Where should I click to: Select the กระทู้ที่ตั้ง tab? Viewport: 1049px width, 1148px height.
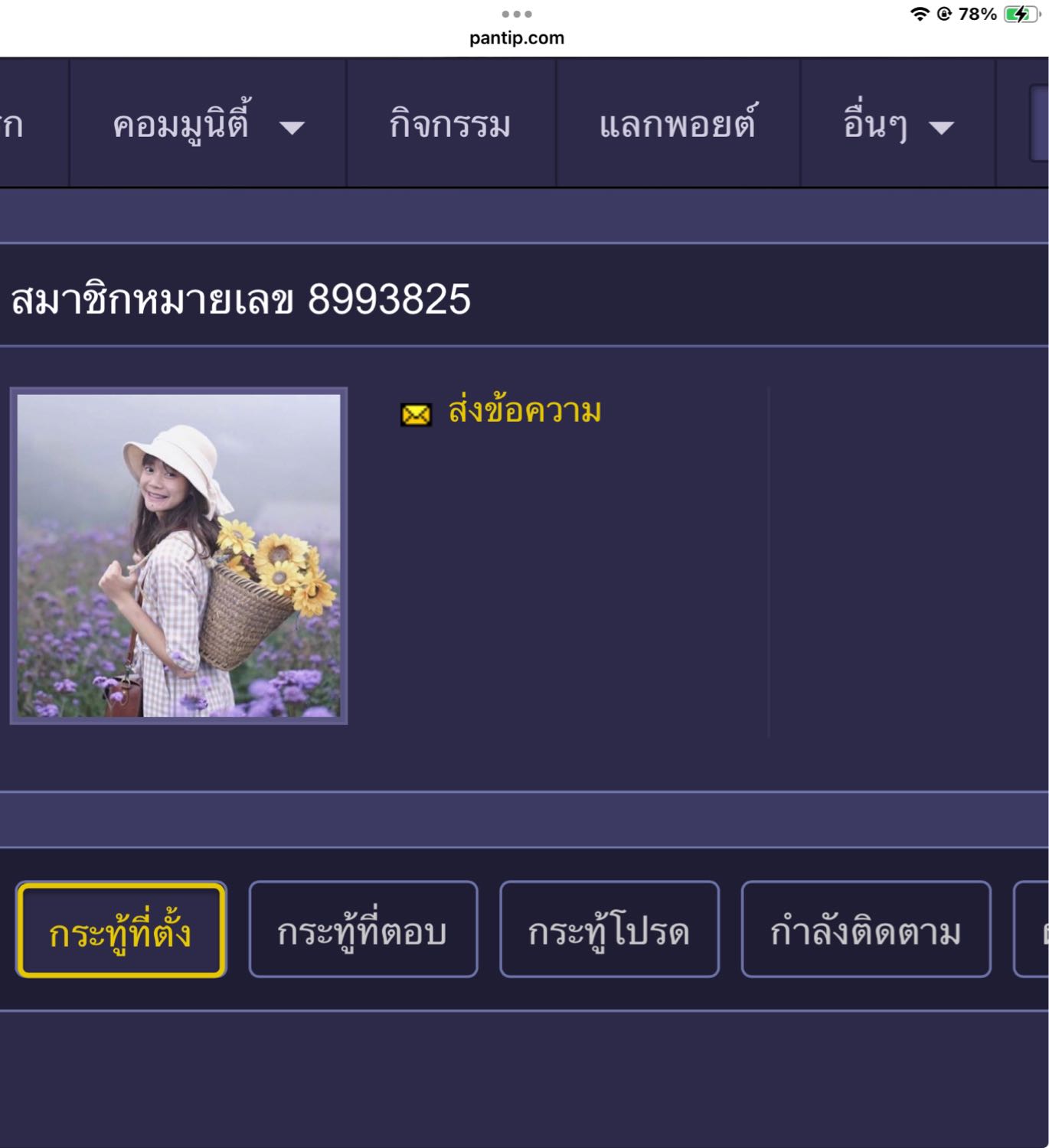(121, 930)
